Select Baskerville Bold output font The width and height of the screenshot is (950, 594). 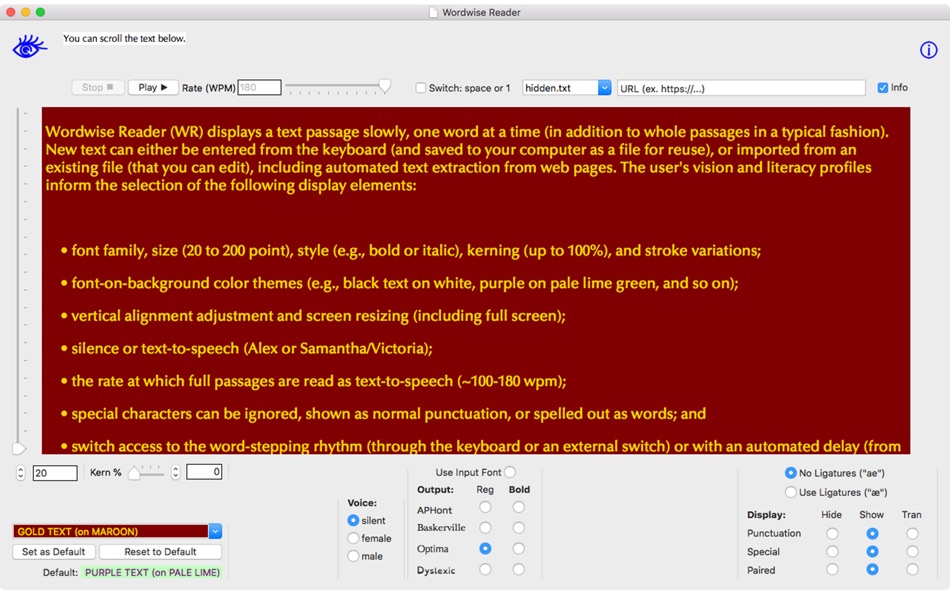point(519,528)
